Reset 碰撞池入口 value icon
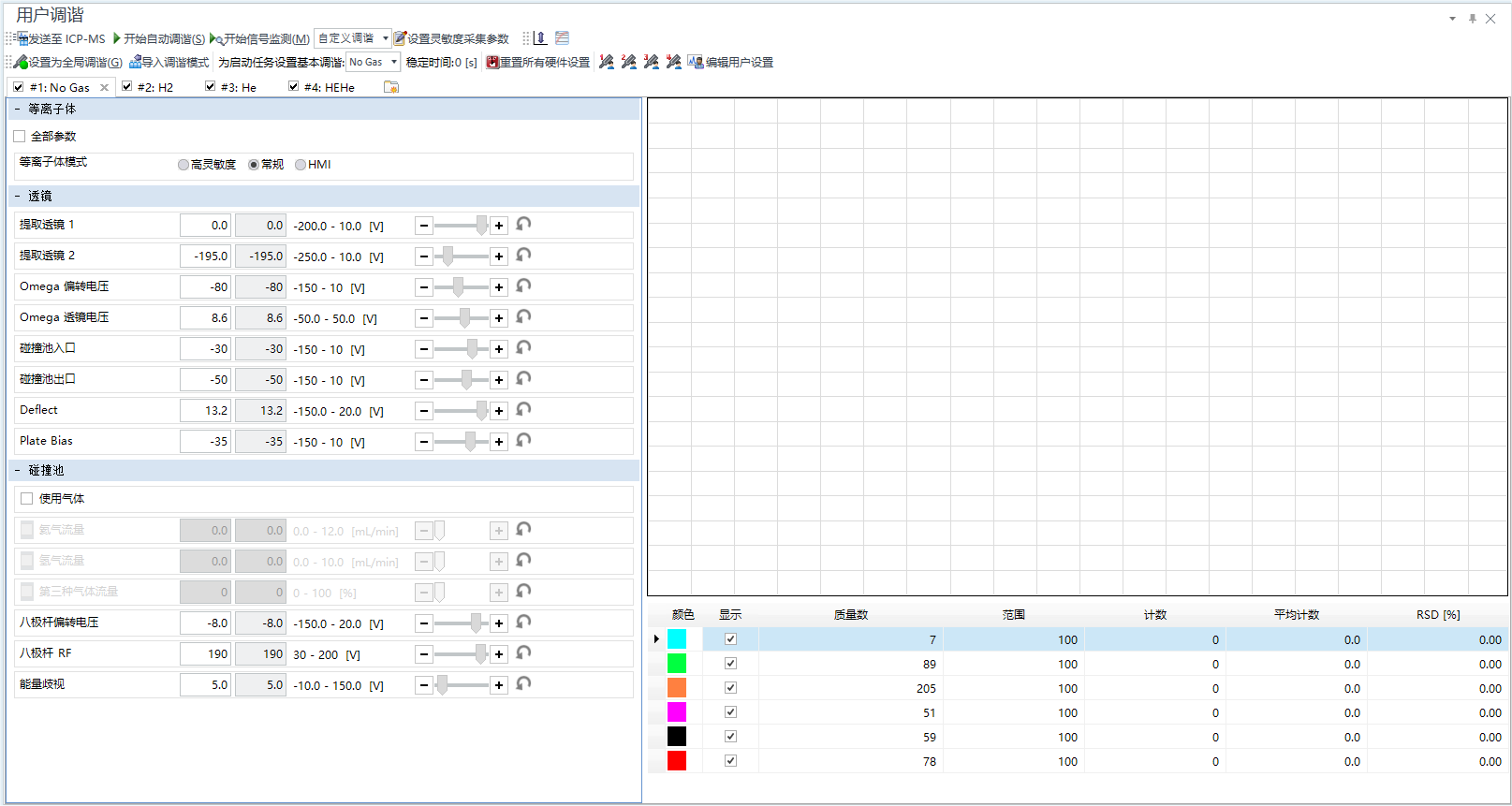Viewport: 1512px width, 806px height. click(523, 348)
